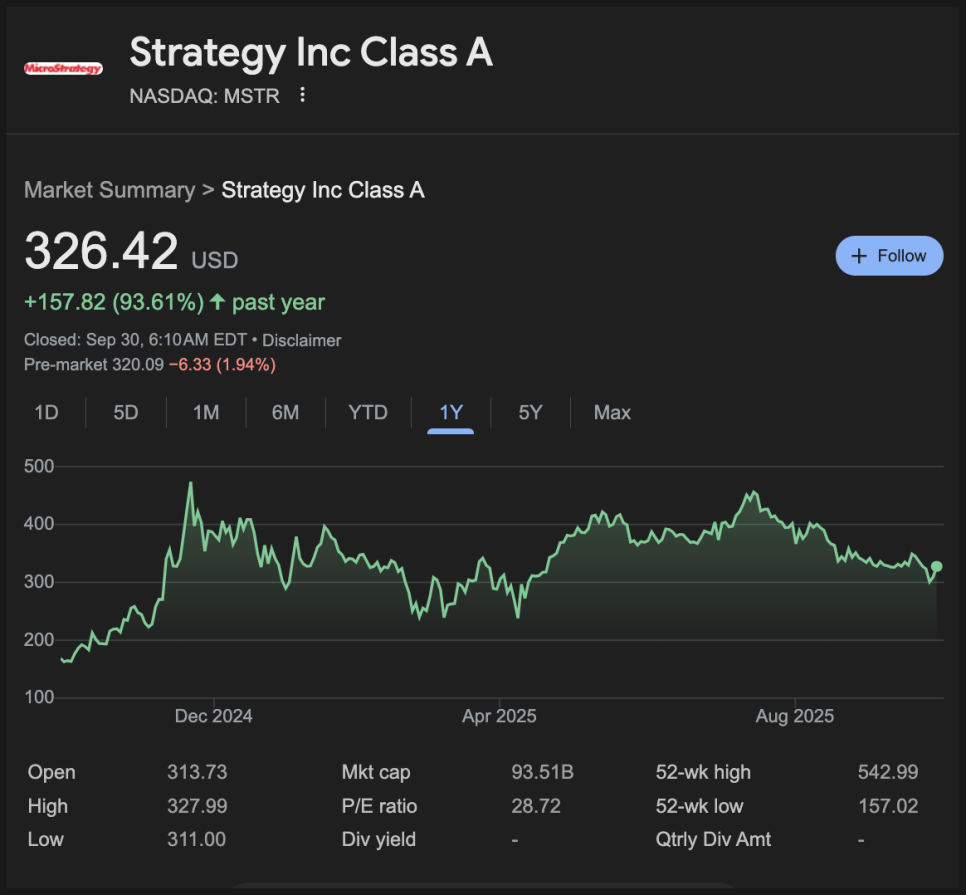The height and width of the screenshot is (895, 966).
Task: Open the Market Summary link
Action: pyautogui.click(x=110, y=190)
